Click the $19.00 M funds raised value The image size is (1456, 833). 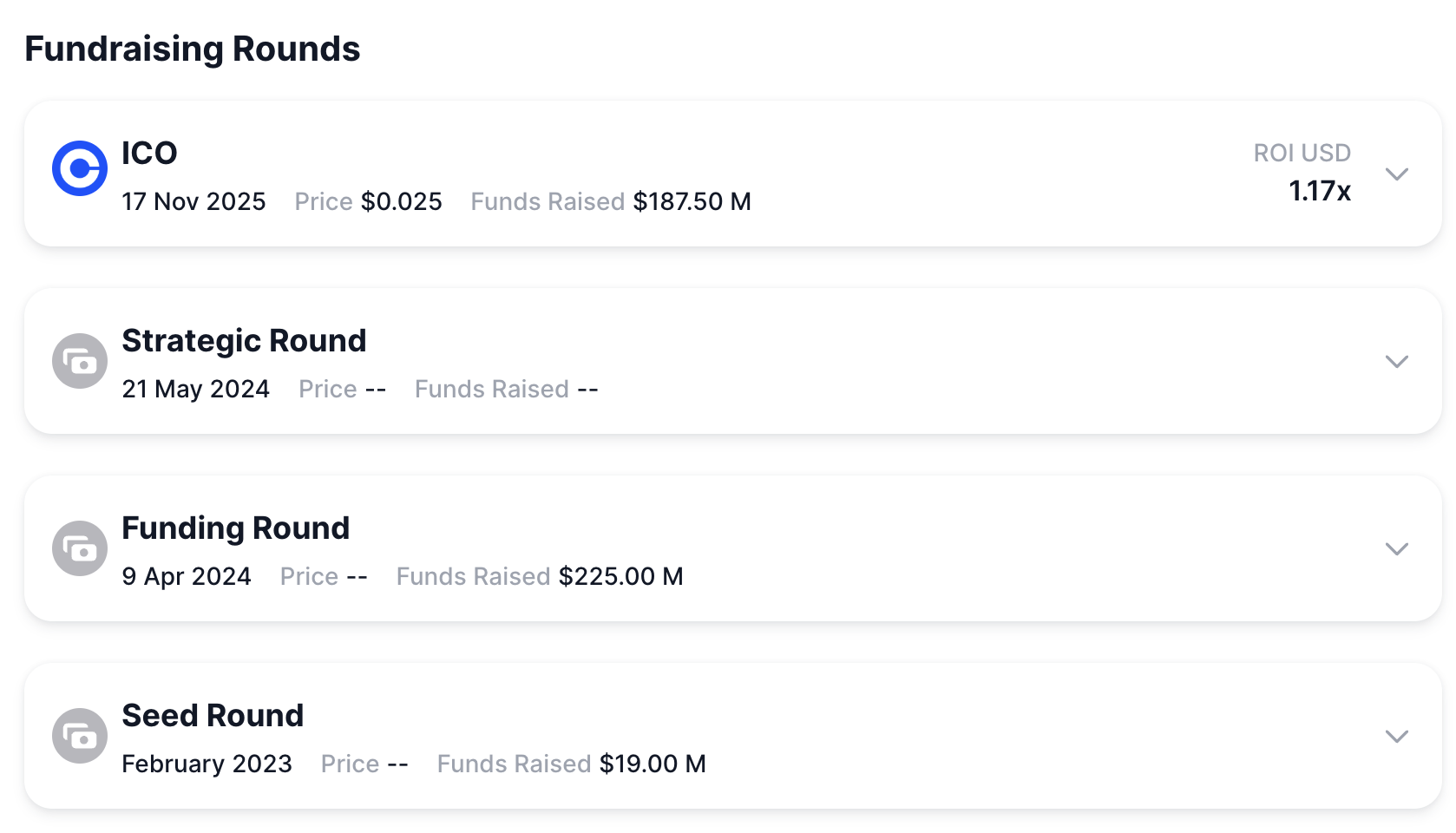[653, 764]
